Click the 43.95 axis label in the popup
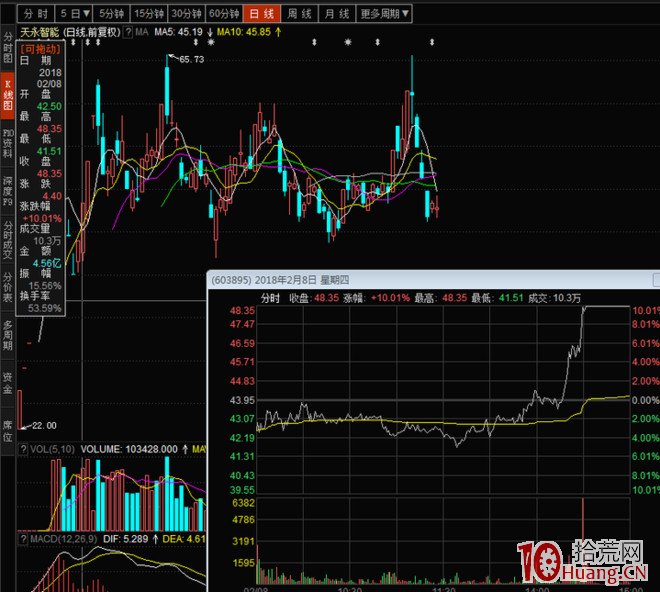The width and height of the screenshot is (660, 592). point(242,400)
